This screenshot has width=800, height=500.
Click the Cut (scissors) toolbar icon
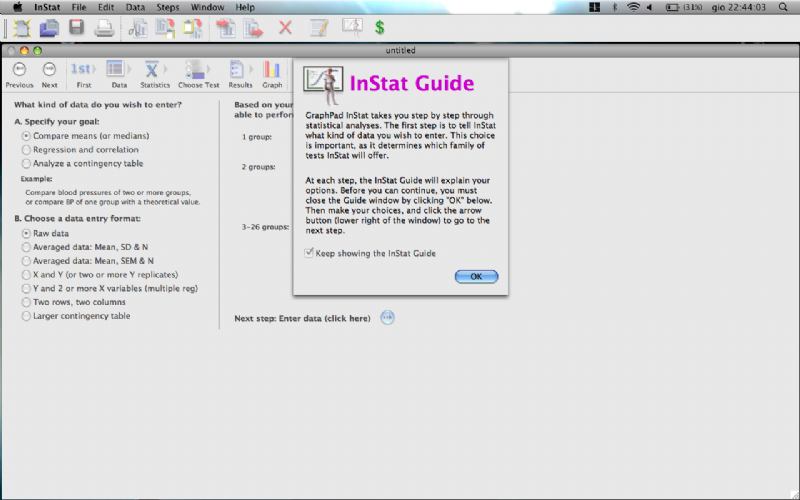tap(137, 28)
